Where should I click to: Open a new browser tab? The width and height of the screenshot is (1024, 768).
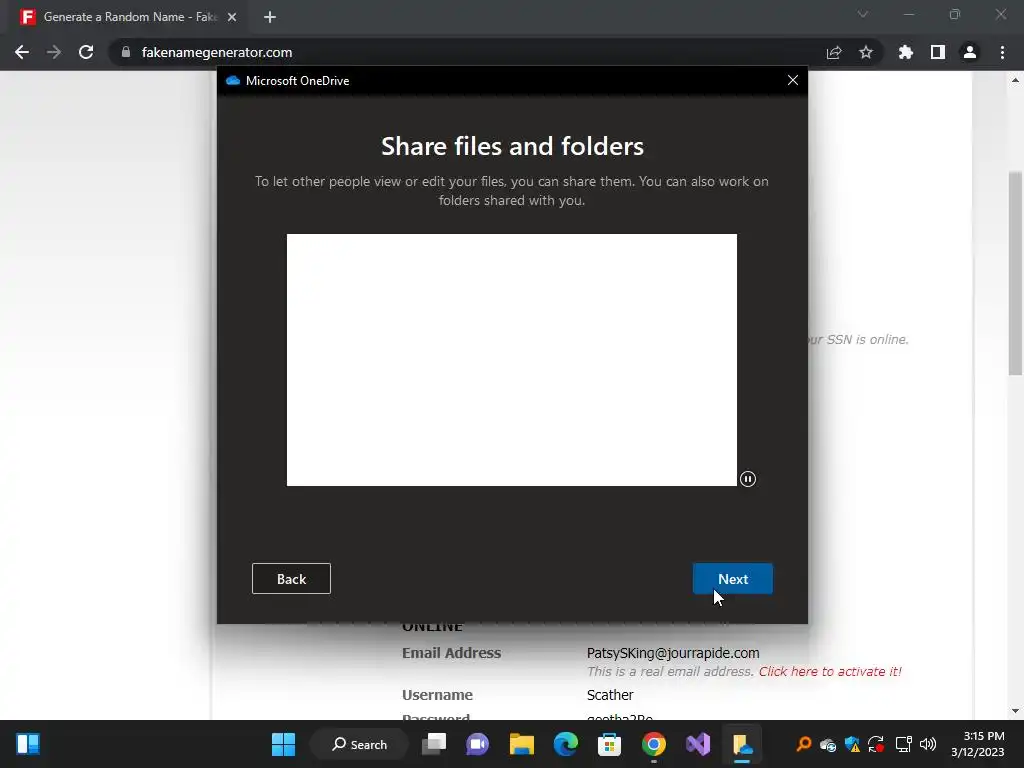tap(270, 17)
